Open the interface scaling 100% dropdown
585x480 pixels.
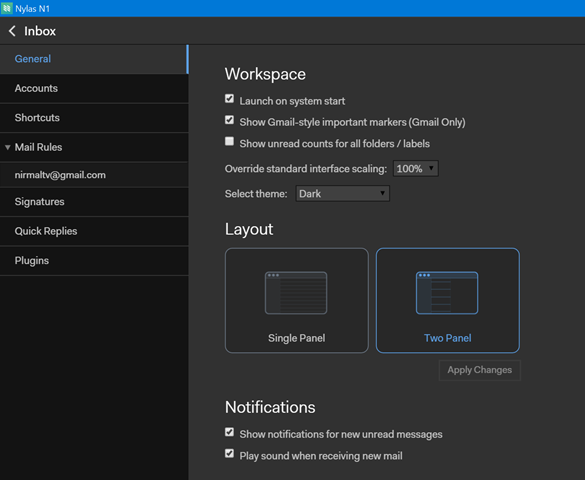click(x=416, y=169)
